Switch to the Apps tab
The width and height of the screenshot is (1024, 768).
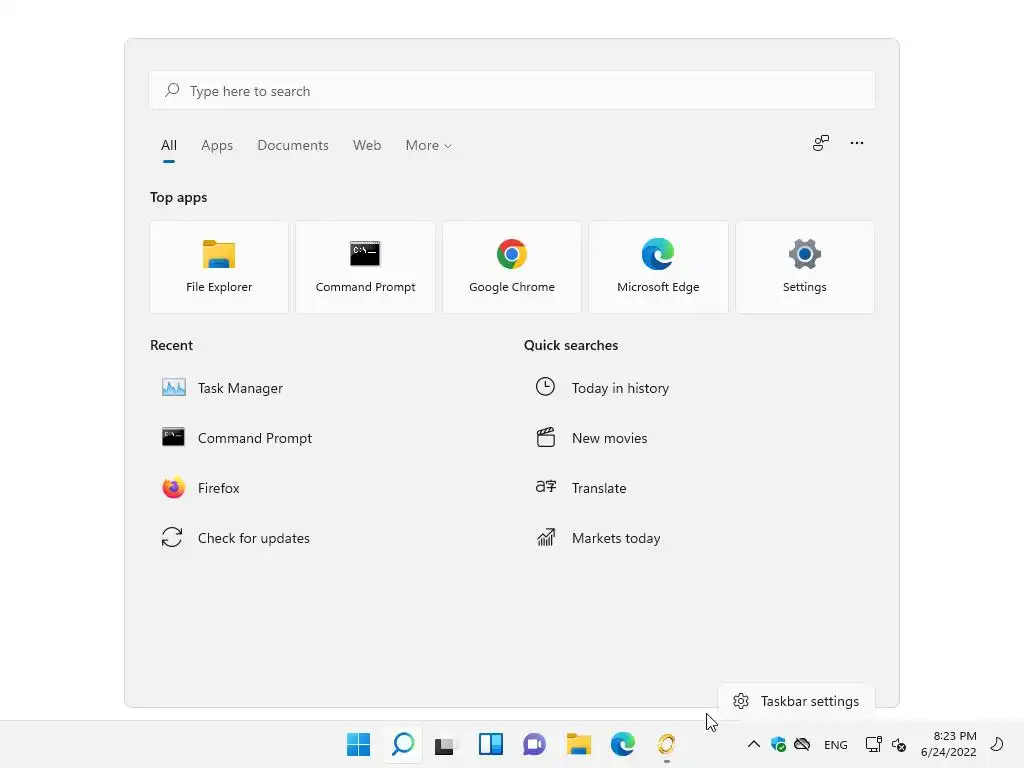click(217, 146)
